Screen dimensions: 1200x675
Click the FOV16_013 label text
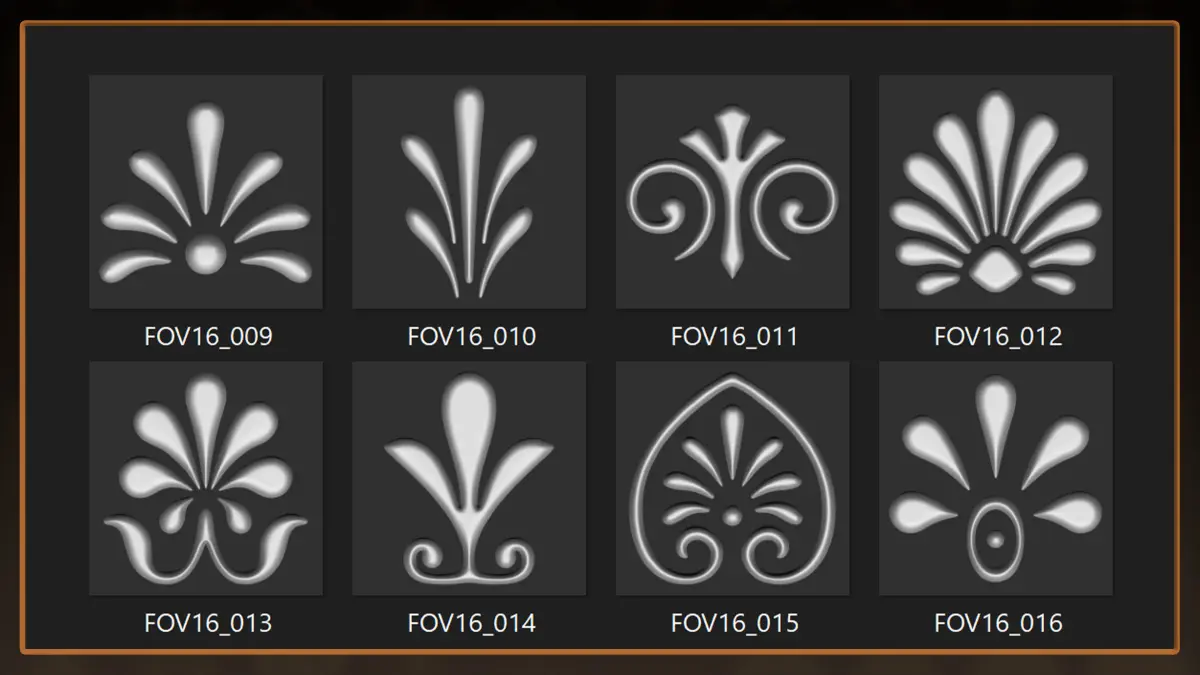point(208,623)
